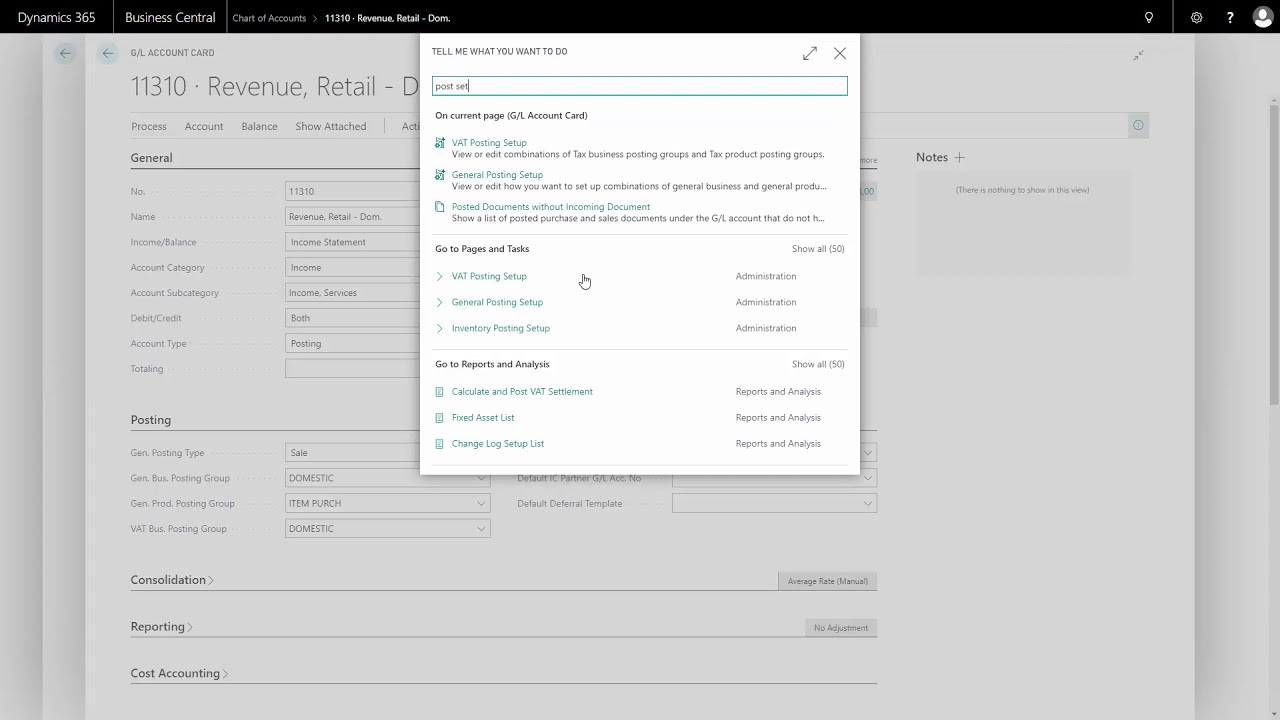The height and width of the screenshot is (720, 1280).
Task: Open the Gen. Posting Type field
Action: 353,453
